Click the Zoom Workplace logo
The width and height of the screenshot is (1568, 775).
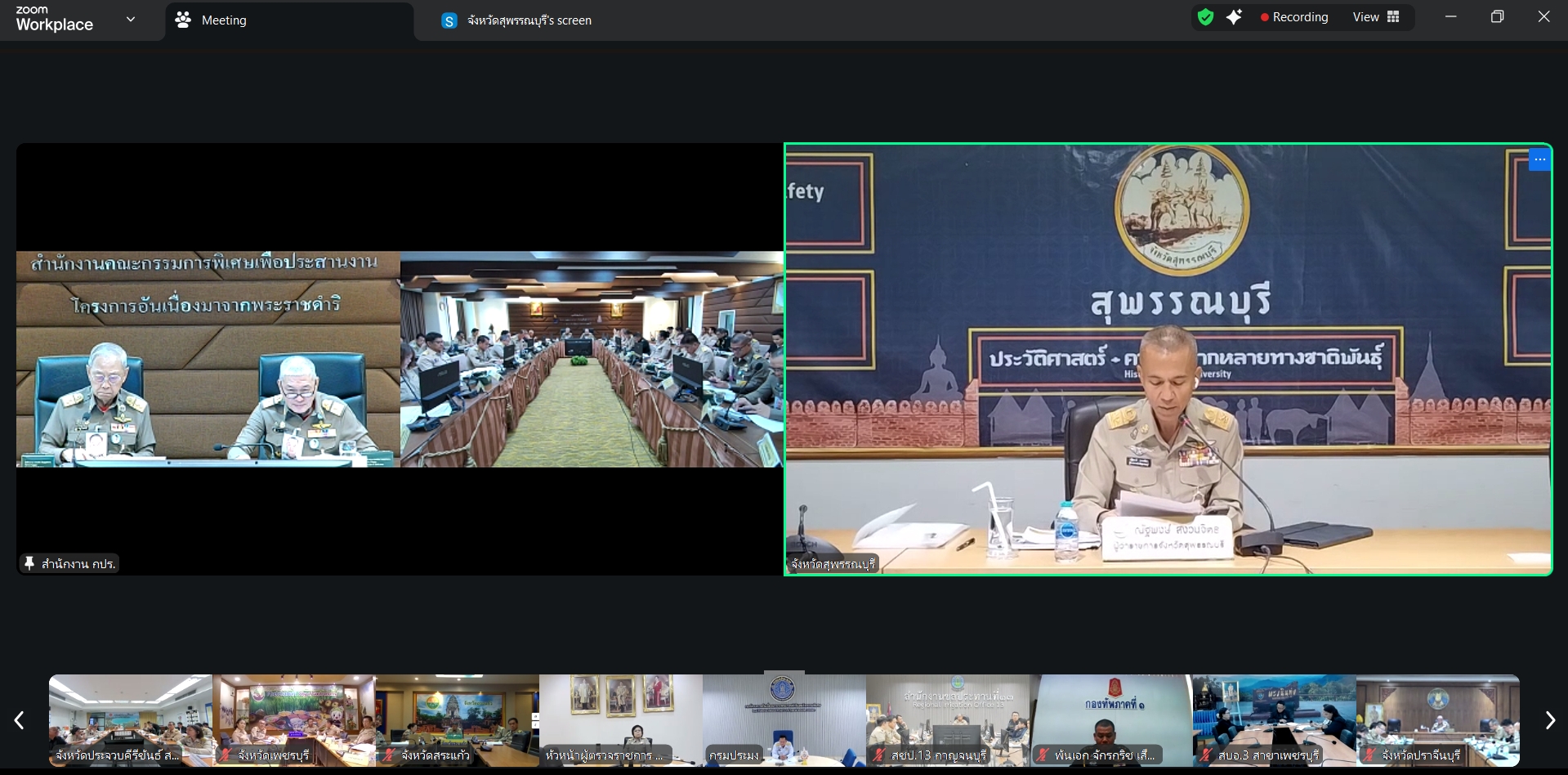55,19
